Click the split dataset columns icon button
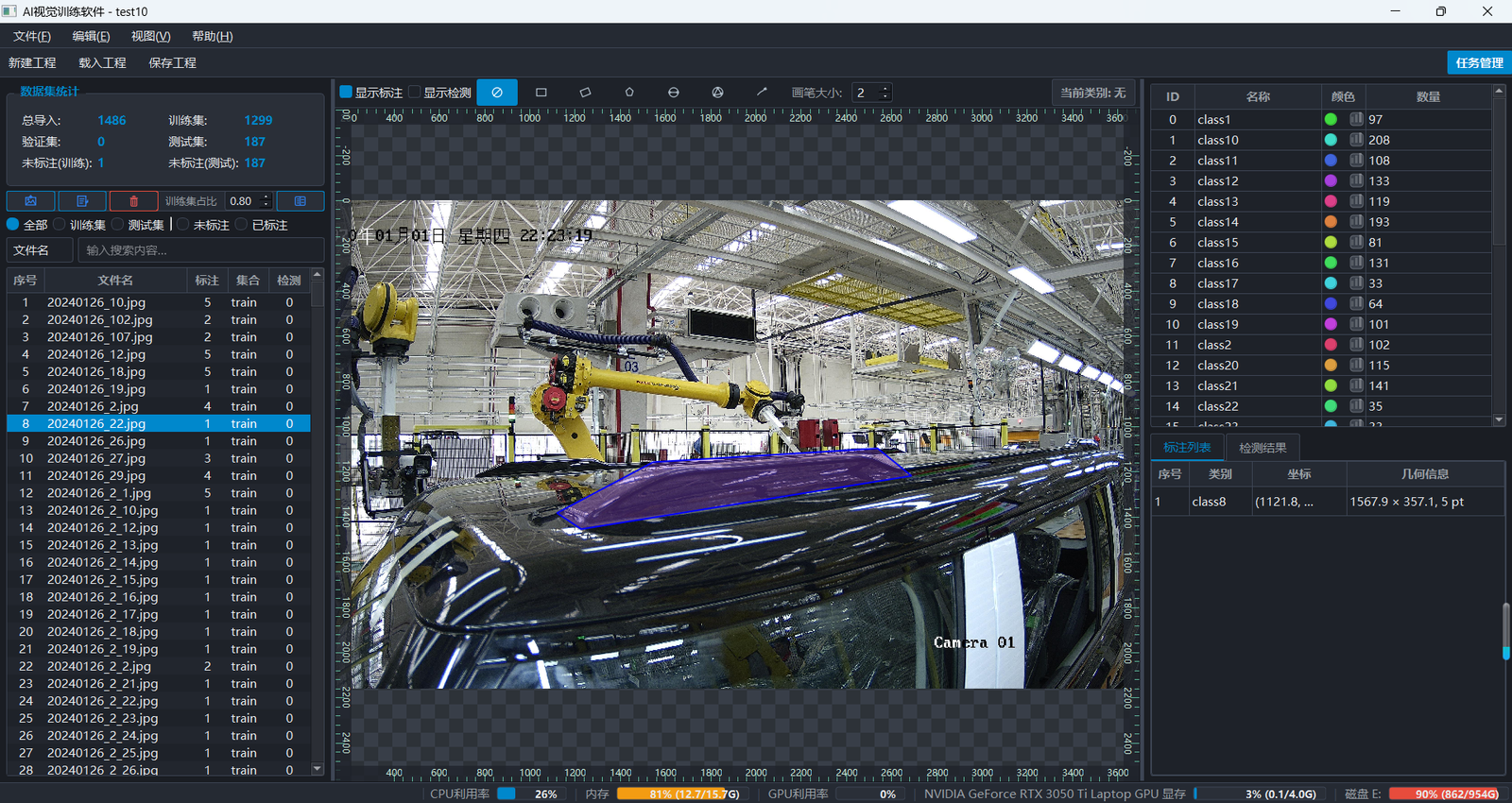The width and height of the screenshot is (1512, 803). (x=301, y=201)
